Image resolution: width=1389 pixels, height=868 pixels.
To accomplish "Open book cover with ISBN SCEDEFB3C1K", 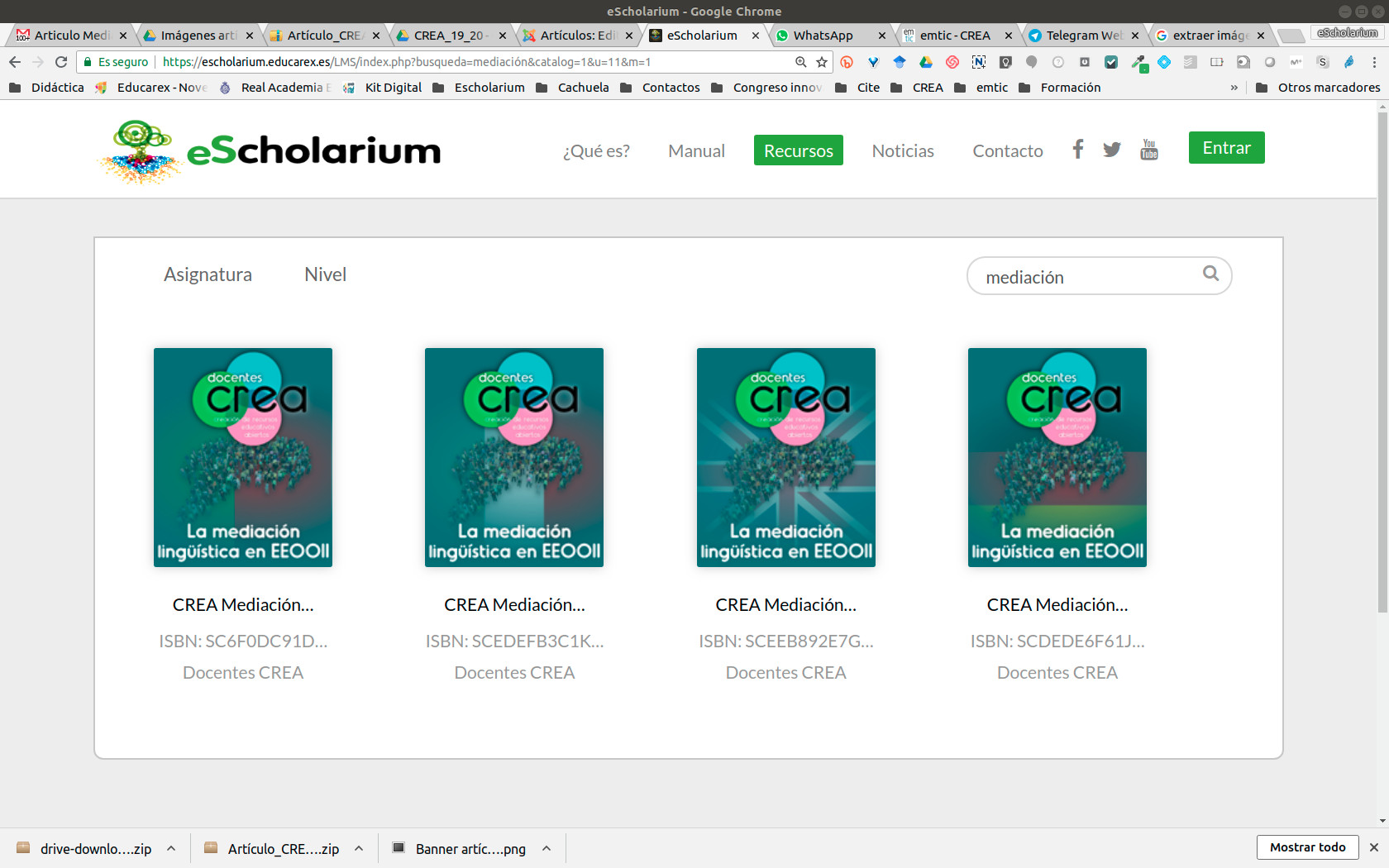I will point(514,457).
